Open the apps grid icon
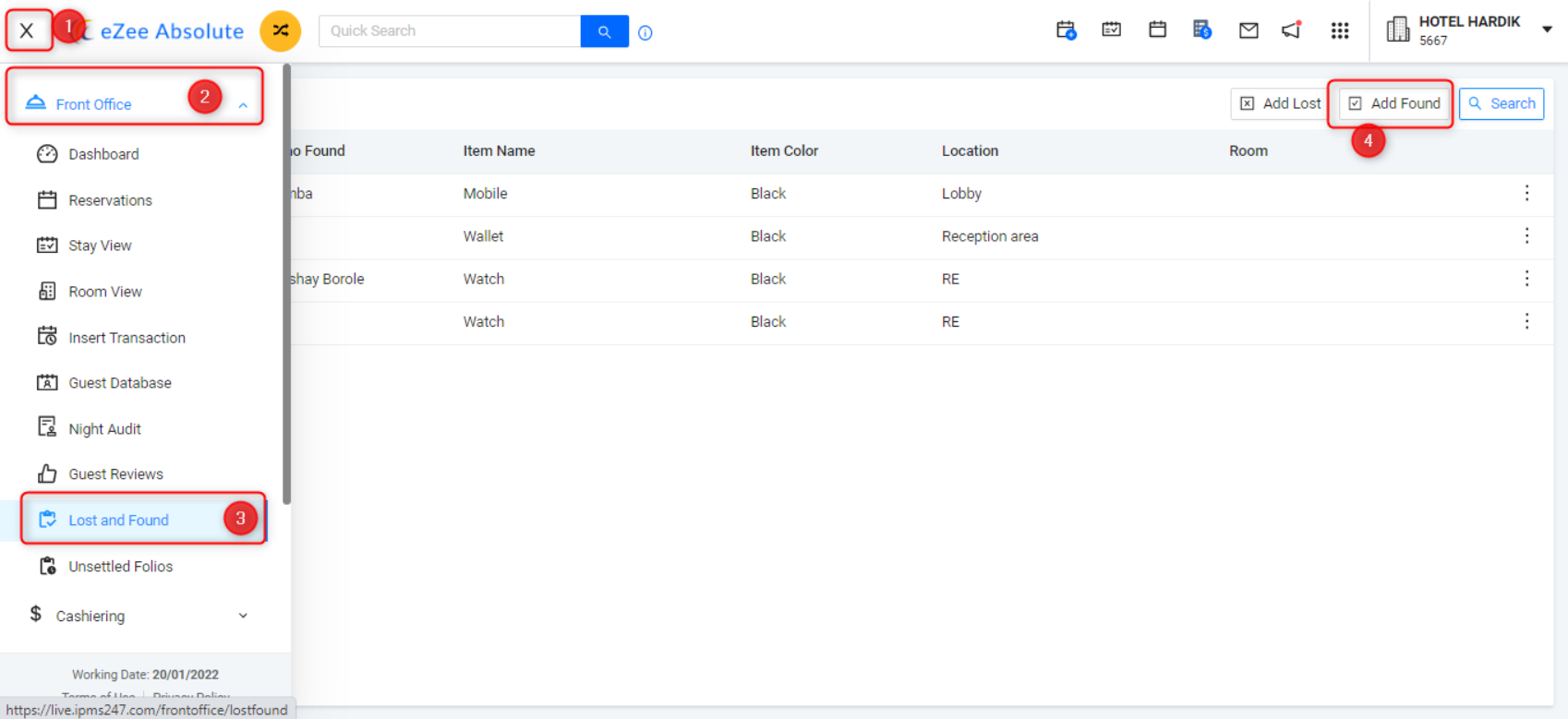The image size is (1568, 719). point(1339,30)
